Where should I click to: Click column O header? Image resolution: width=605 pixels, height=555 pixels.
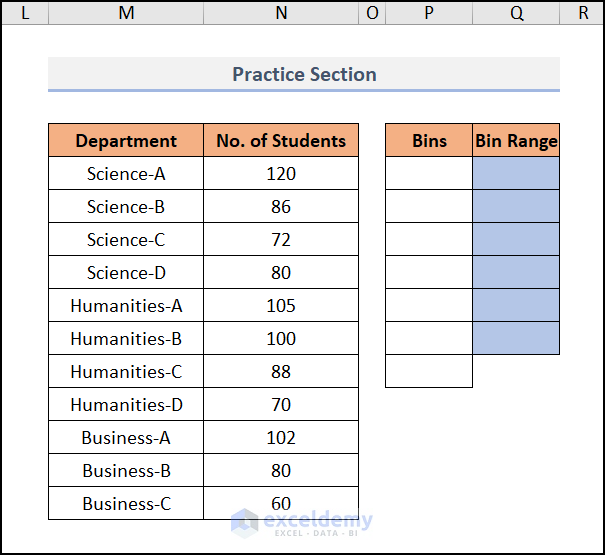point(372,12)
